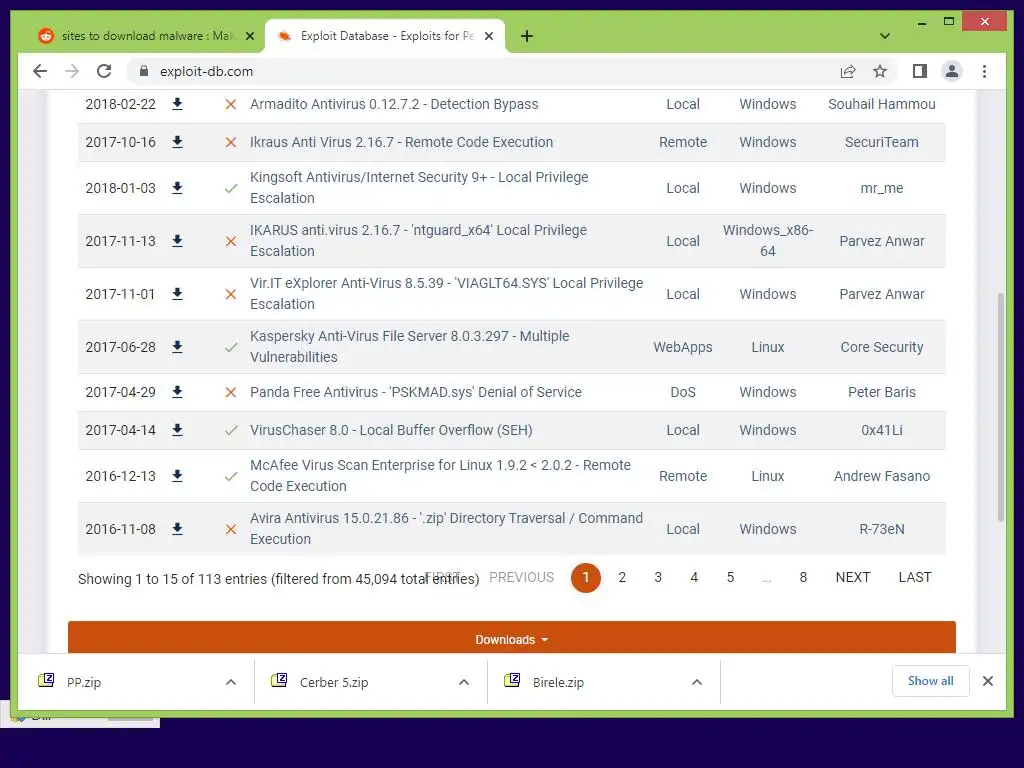Download the Panda Free Antivirus exploit
1024x768 pixels.
(x=177, y=392)
